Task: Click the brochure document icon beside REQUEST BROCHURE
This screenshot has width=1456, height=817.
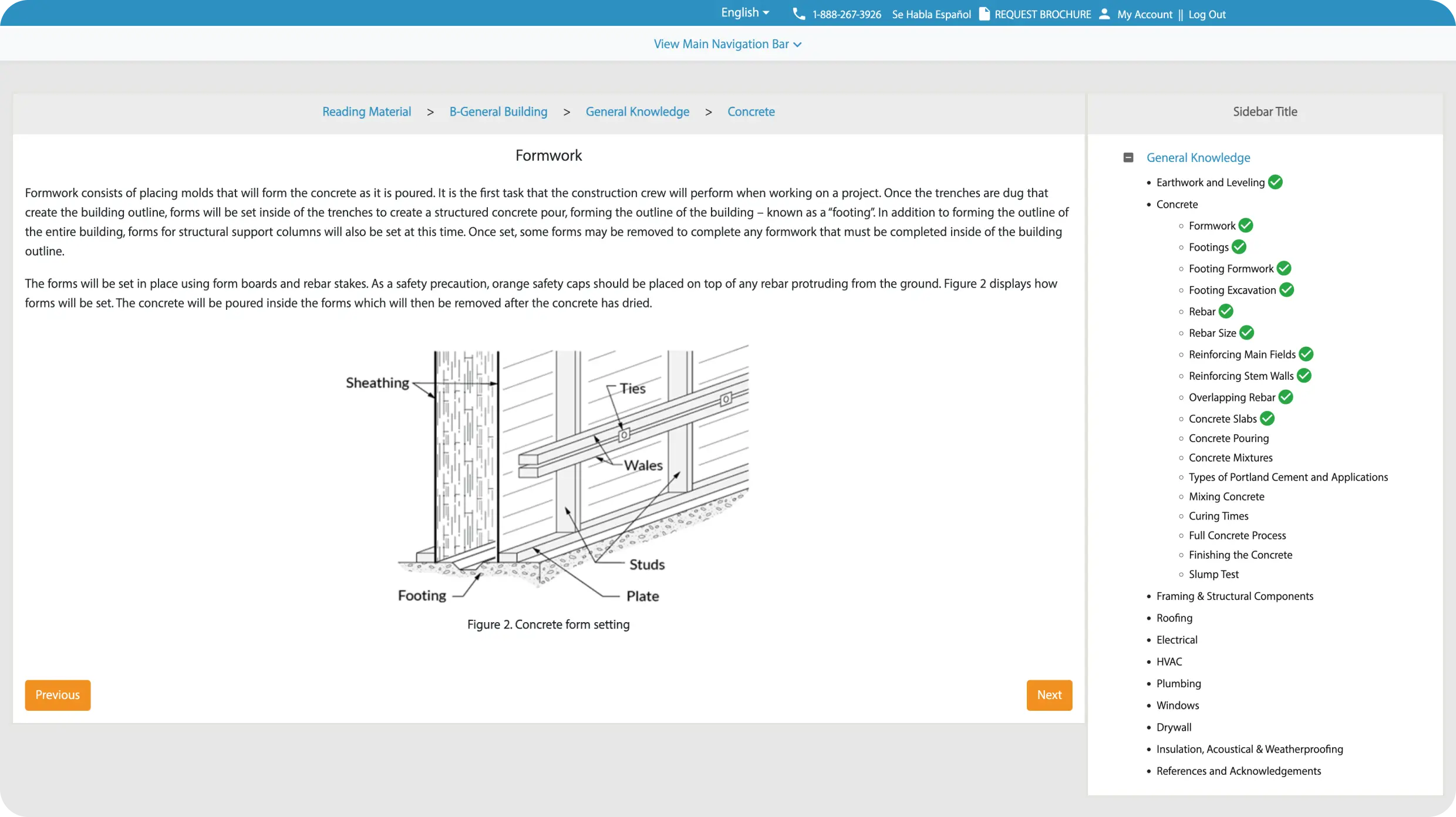Action: [x=983, y=14]
